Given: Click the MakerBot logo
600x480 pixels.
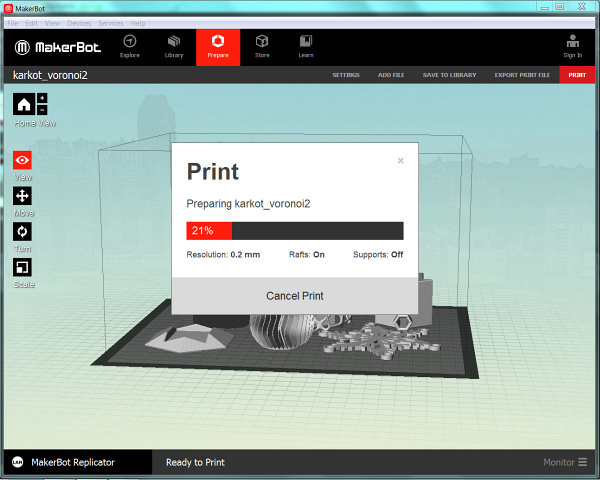Looking at the screenshot, I should tap(58, 47).
